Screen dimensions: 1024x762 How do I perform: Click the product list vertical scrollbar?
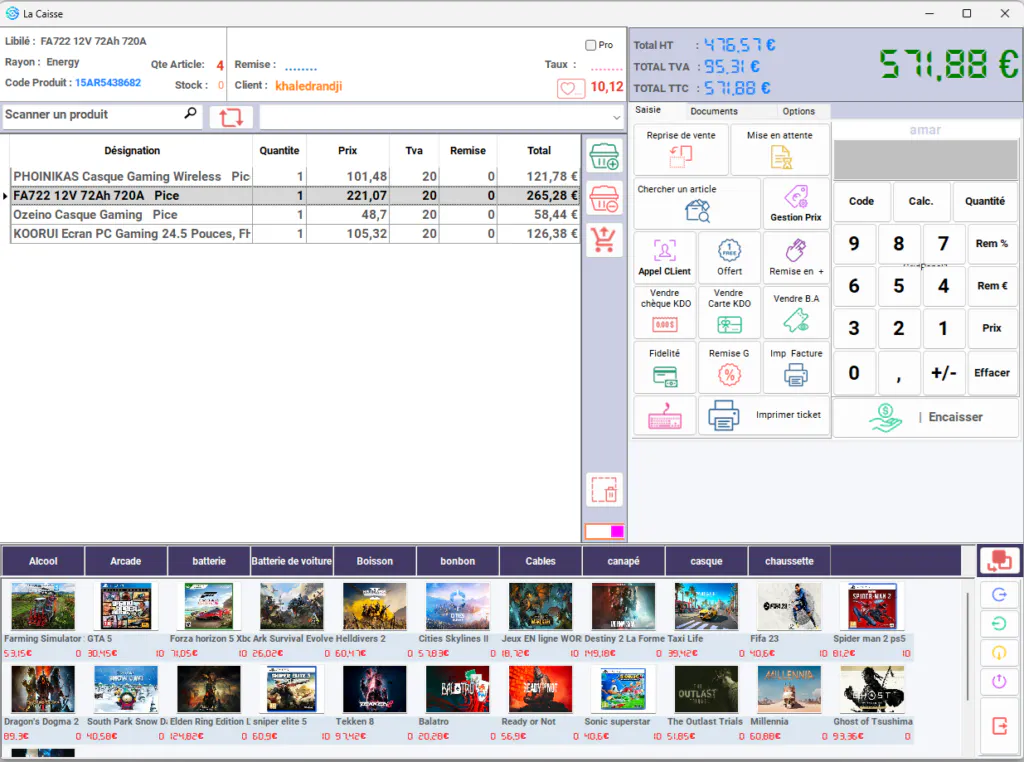pyautogui.click(x=967, y=647)
